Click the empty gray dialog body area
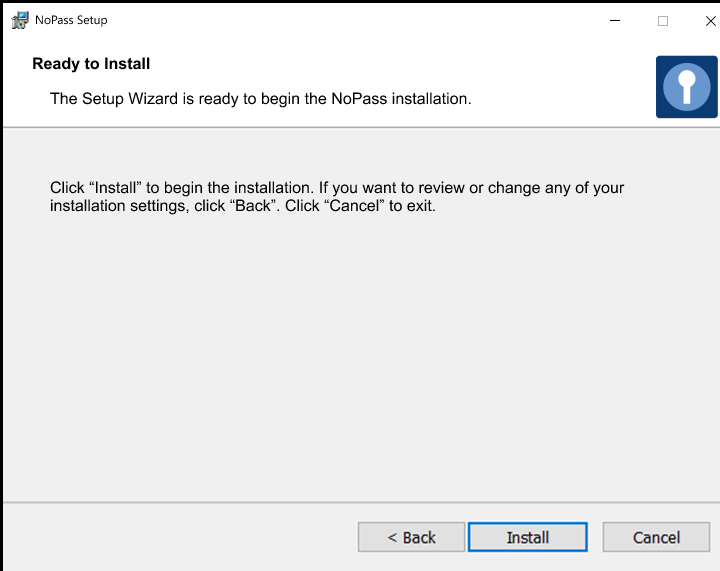 point(360,360)
